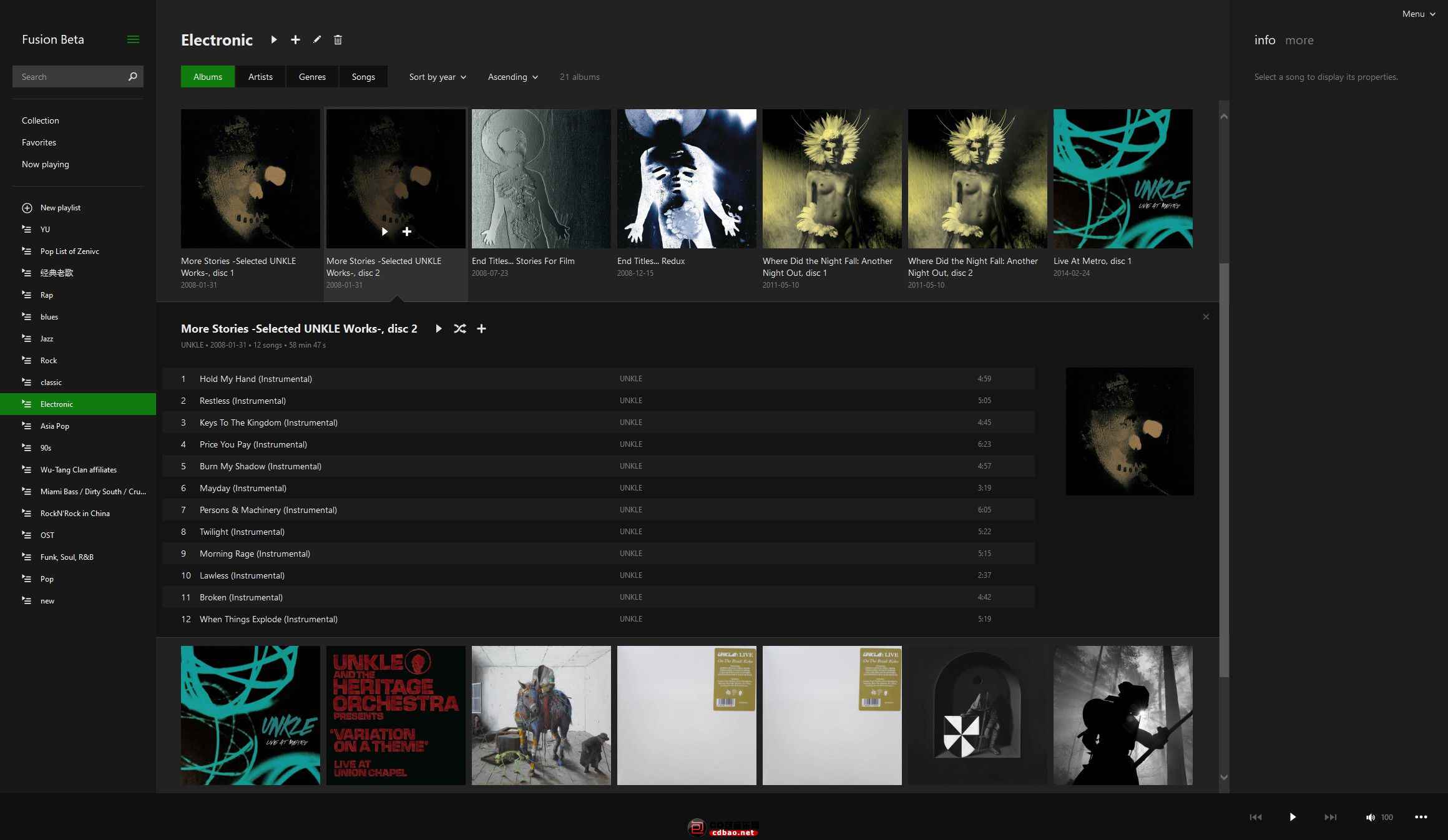The image size is (1448, 840).
Task: Add disc 2 album via cover overlay plus
Action: point(407,232)
